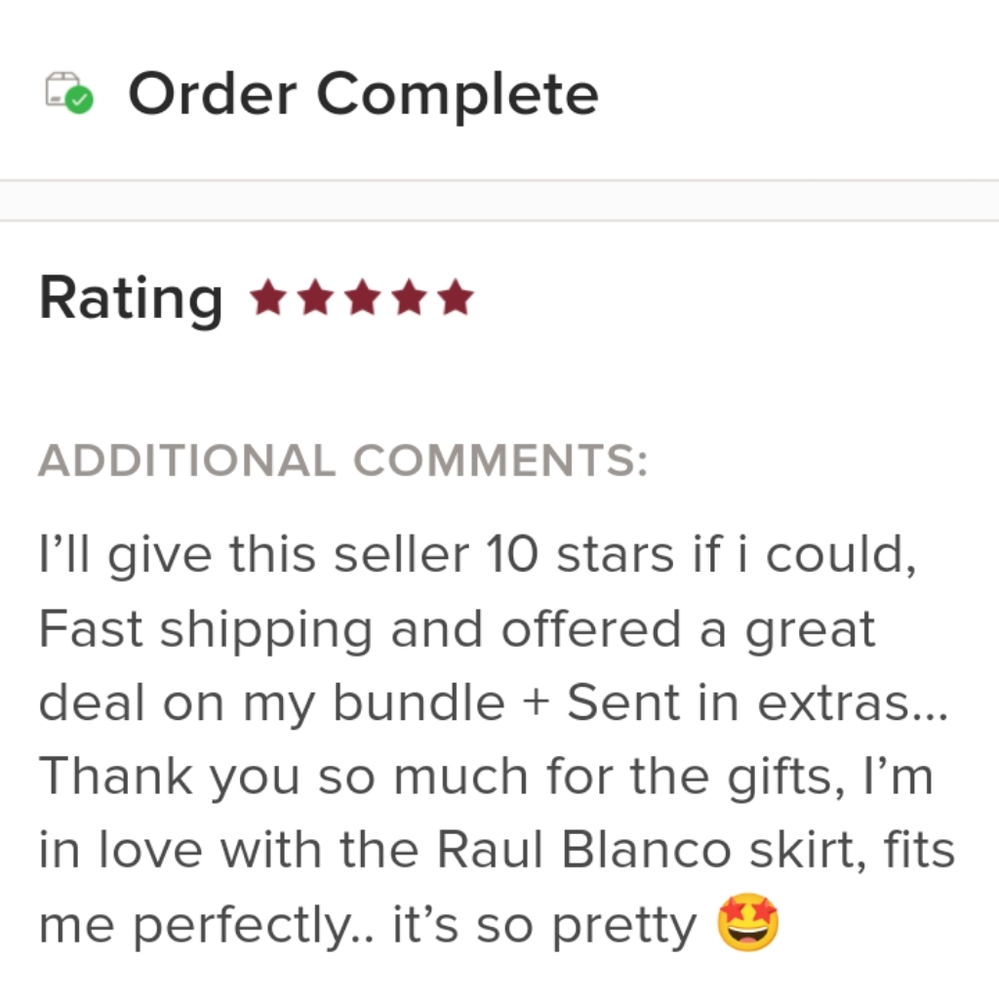
Task: Tap the "Fast shipping" phrase
Action: tap(206, 630)
